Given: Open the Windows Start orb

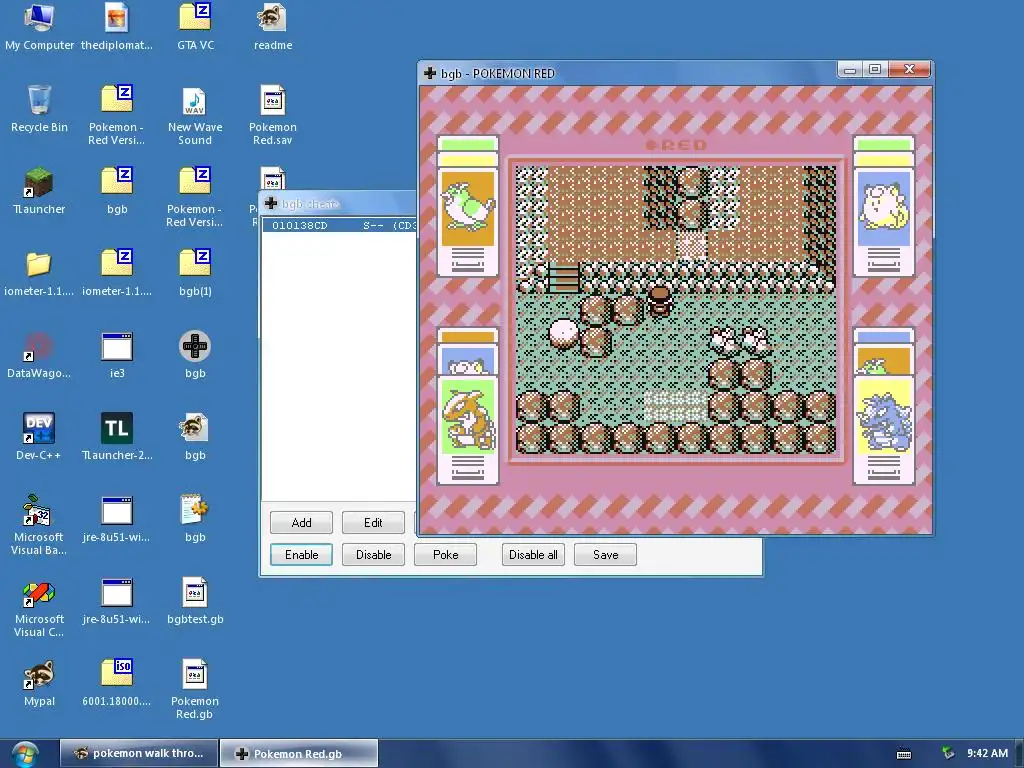Looking at the screenshot, I should point(25,754).
